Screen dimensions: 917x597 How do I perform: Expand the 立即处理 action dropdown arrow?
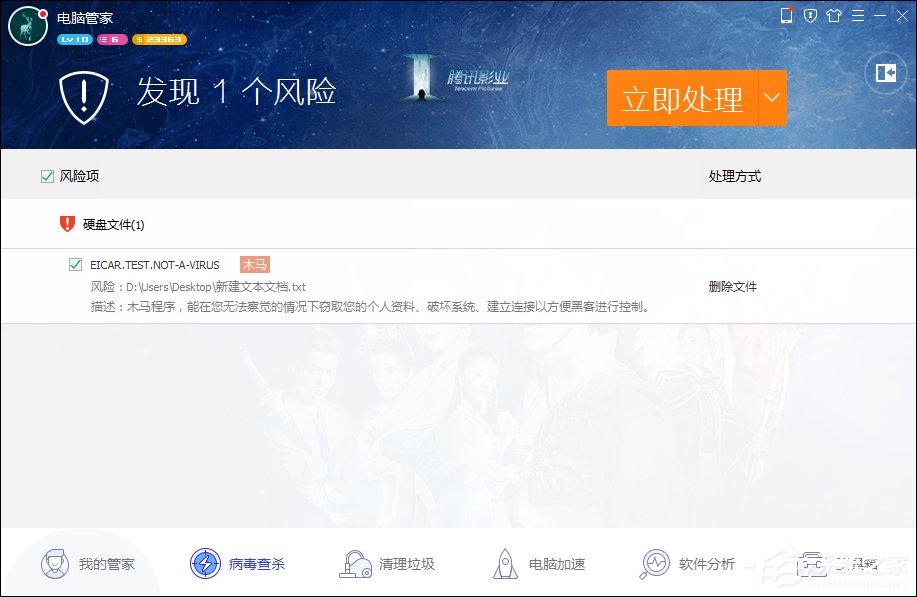(770, 98)
